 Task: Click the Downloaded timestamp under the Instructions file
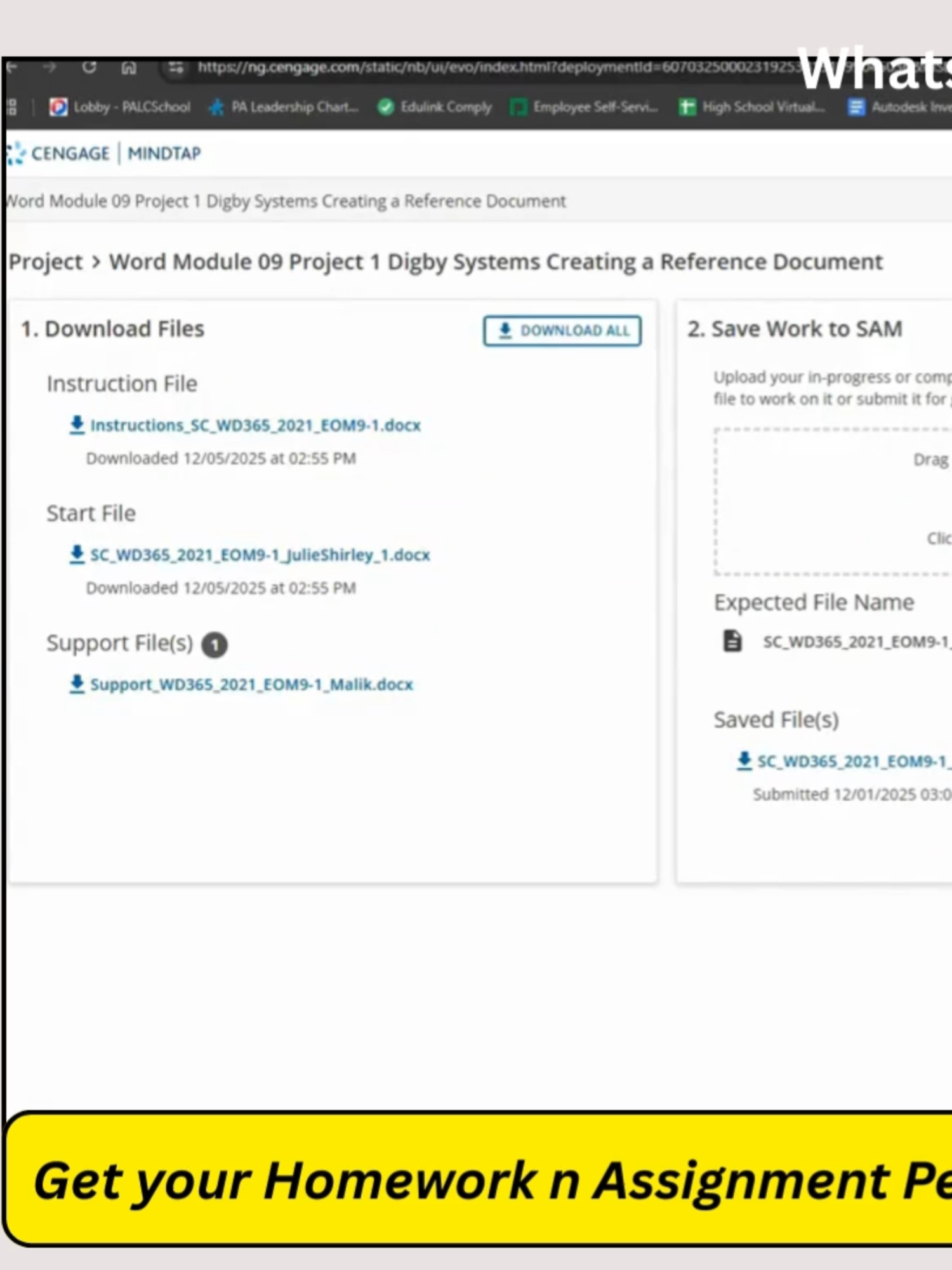click(221, 458)
